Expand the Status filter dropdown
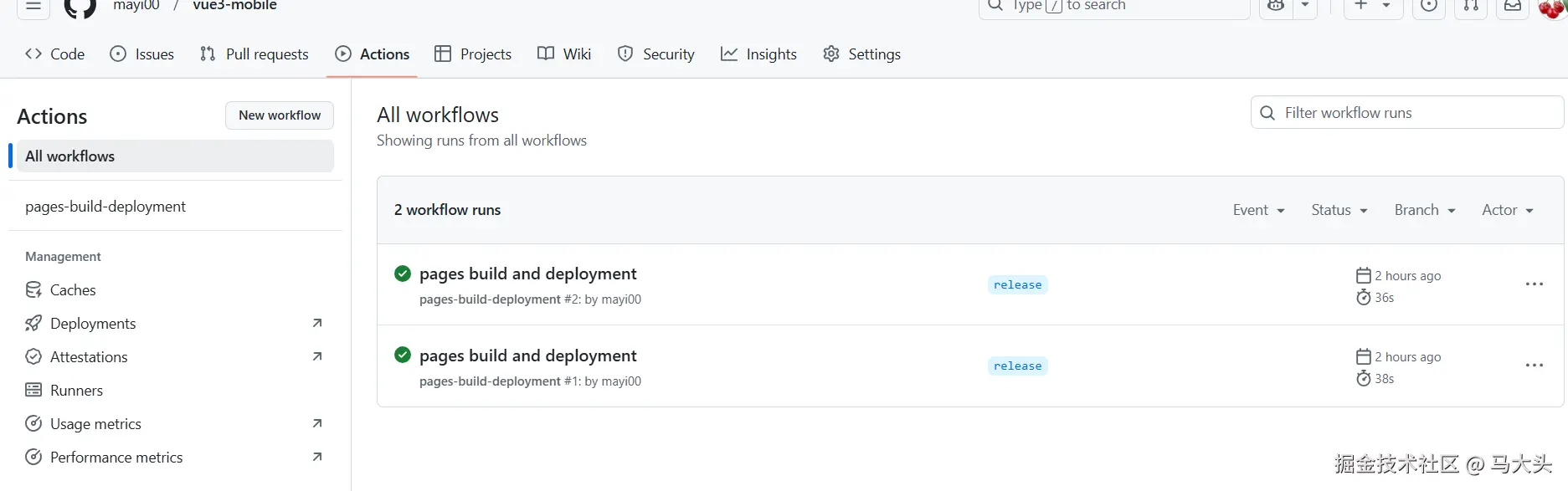Screen dimensions: 1568x491 [1339, 210]
